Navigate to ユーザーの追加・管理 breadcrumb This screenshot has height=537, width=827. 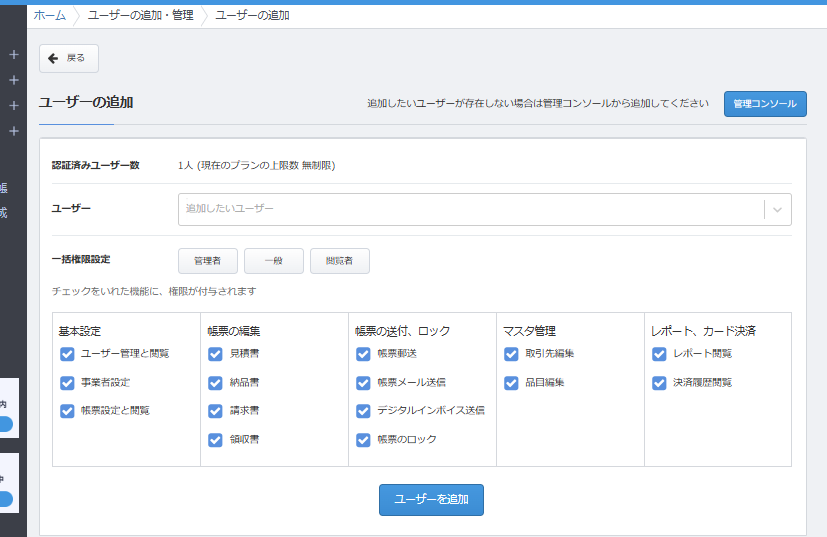(x=140, y=15)
